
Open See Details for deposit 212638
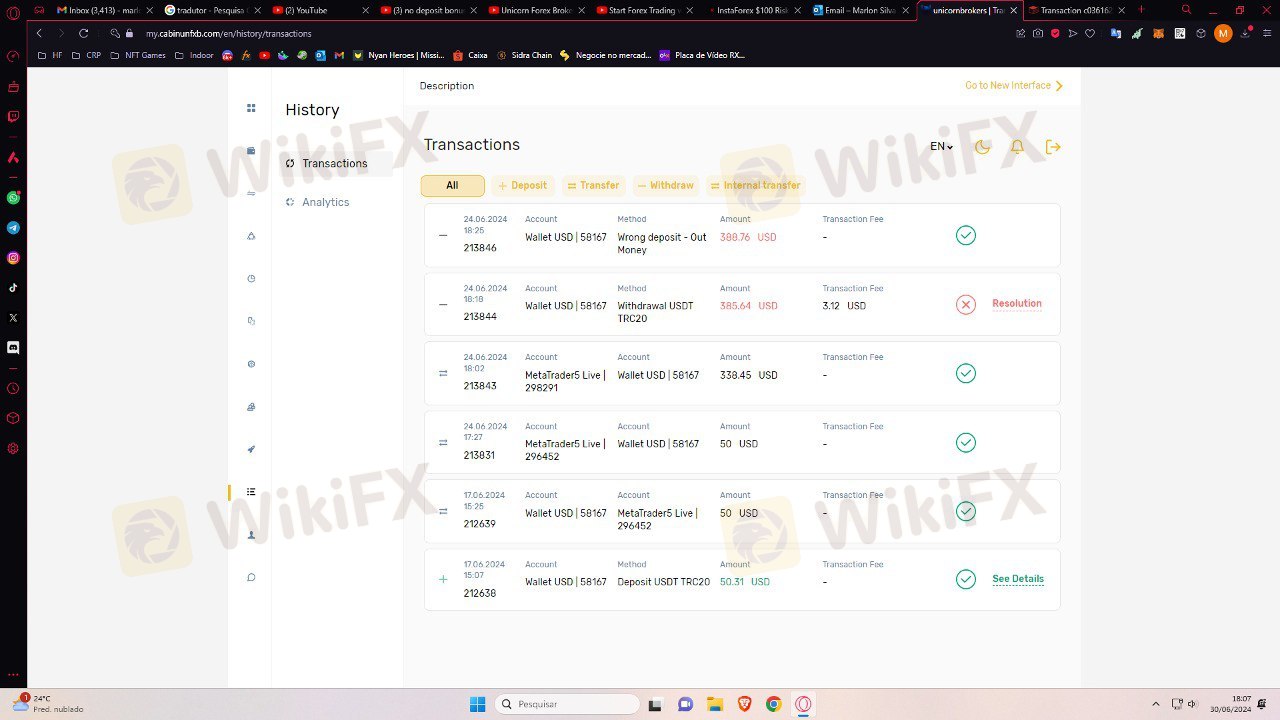(1017, 579)
